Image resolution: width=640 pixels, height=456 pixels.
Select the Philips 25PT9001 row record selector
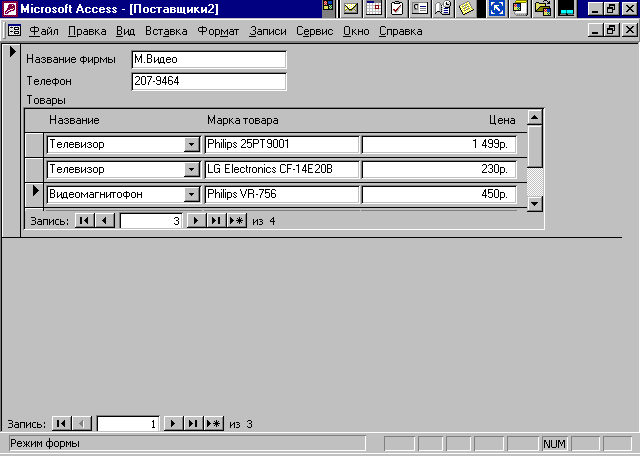pyautogui.click(x=34, y=145)
